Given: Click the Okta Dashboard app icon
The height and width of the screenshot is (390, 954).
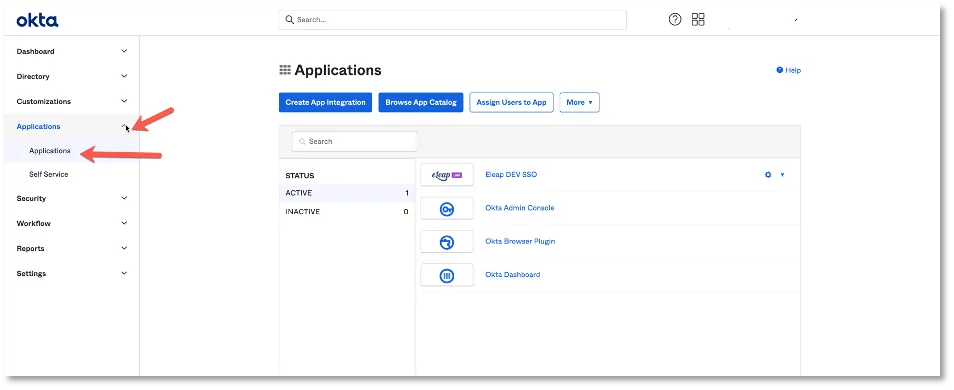Looking at the screenshot, I should [x=447, y=275].
